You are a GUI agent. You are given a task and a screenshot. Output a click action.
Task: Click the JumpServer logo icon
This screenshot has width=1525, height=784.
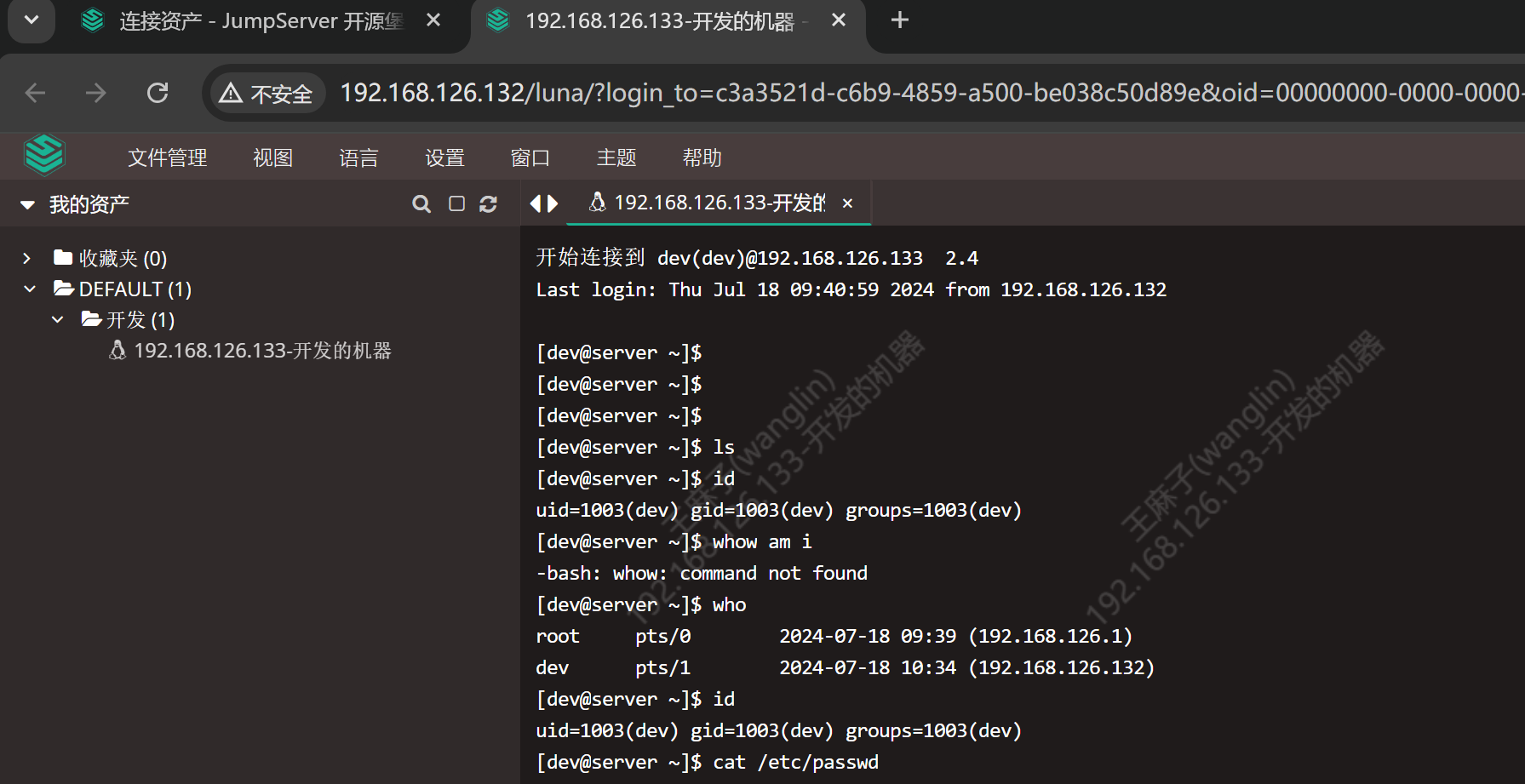point(44,156)
